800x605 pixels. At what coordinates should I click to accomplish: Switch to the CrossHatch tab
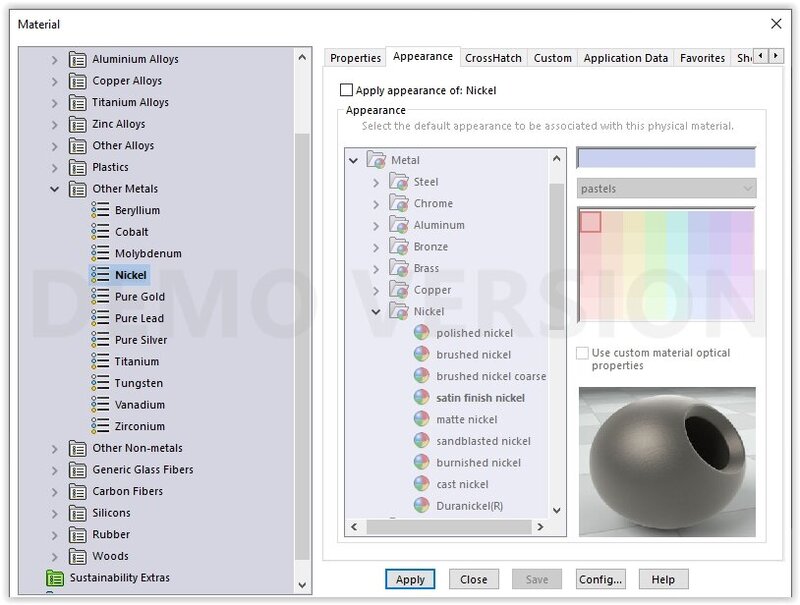pyautogui.click(x=493, y=58)
